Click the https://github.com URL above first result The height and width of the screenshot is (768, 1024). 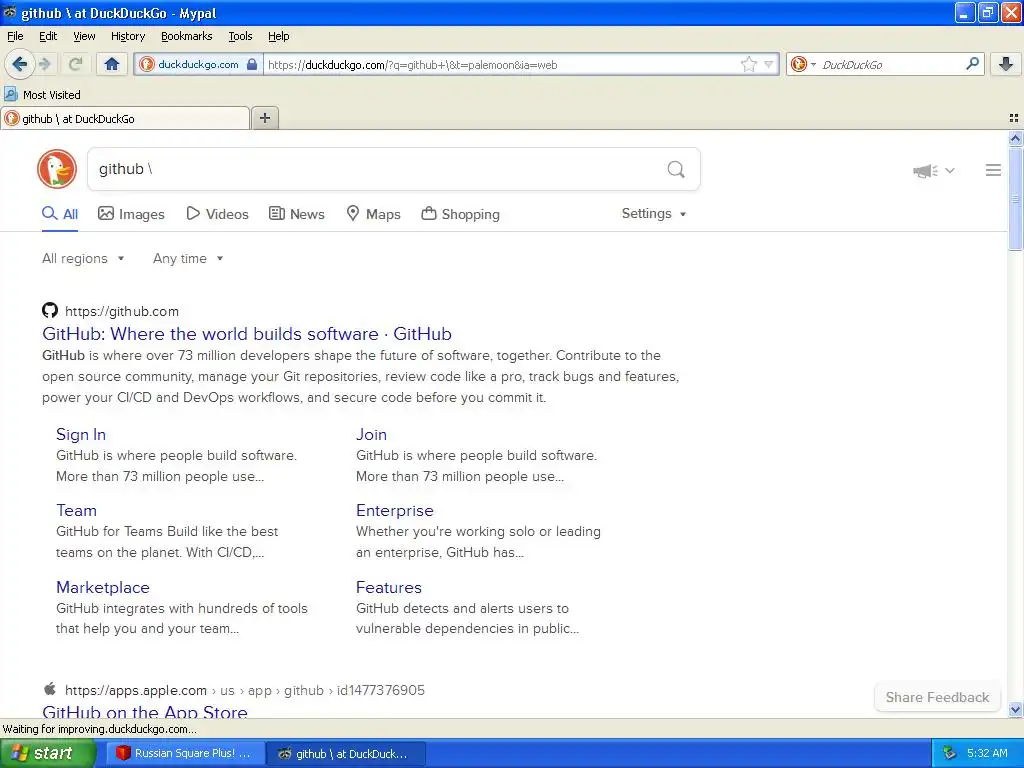tap(121, 311)
